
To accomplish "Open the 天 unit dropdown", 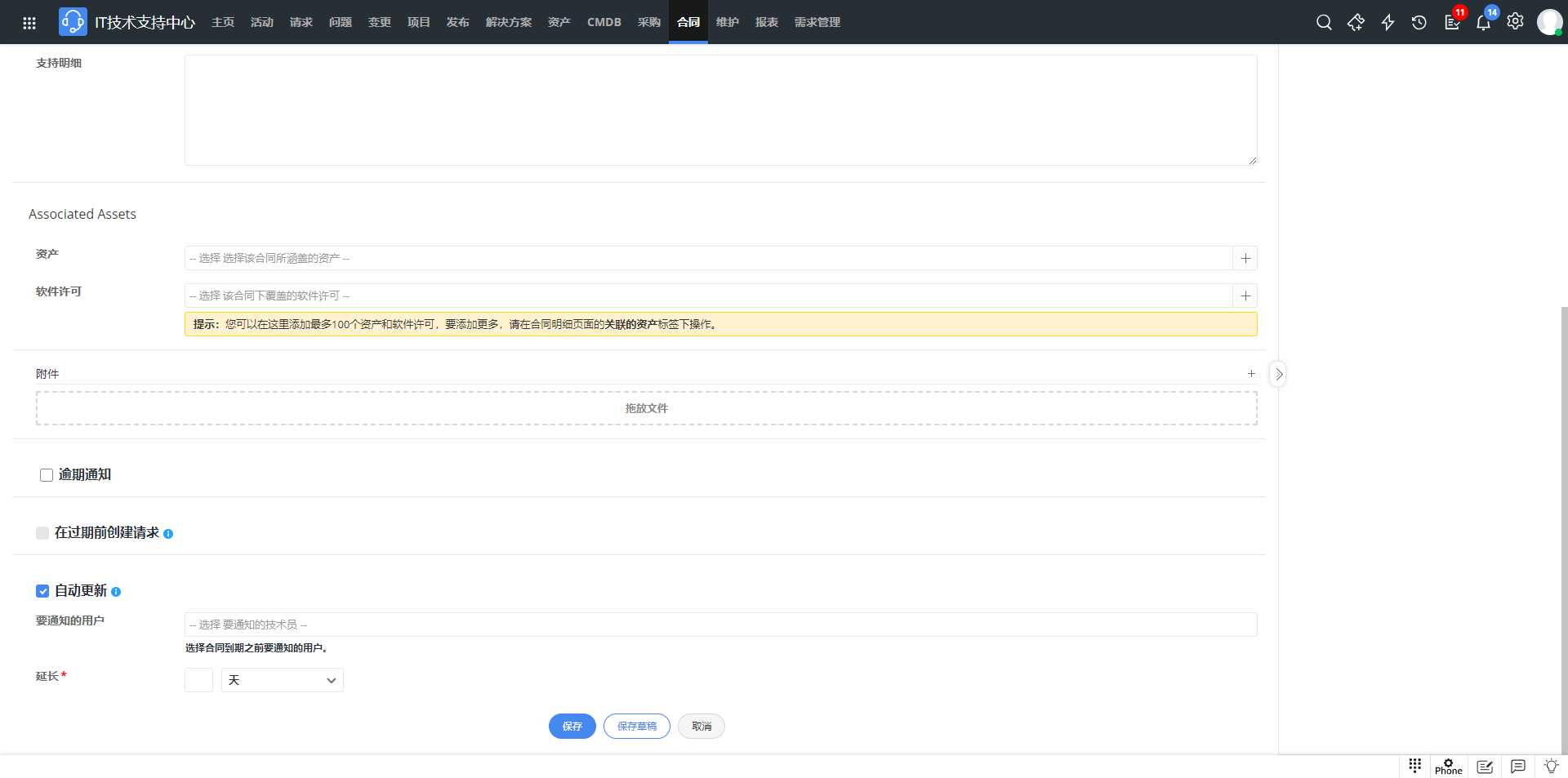I will [x=282, y=680].
